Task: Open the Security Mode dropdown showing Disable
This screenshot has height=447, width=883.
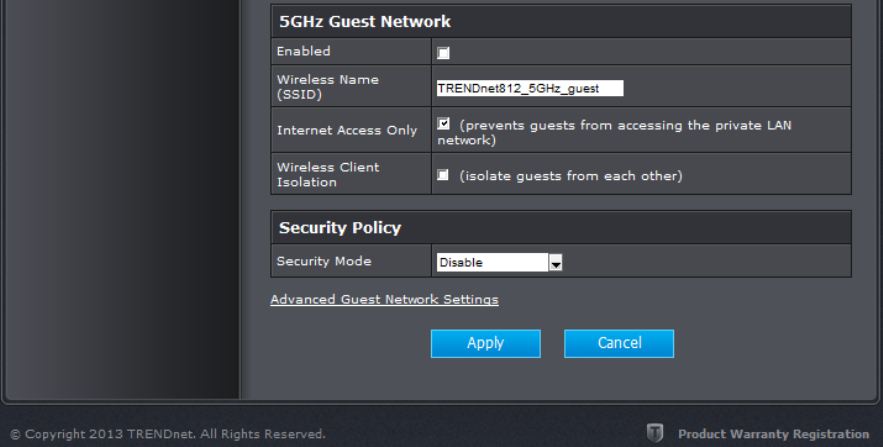Action: pos(500,262)
